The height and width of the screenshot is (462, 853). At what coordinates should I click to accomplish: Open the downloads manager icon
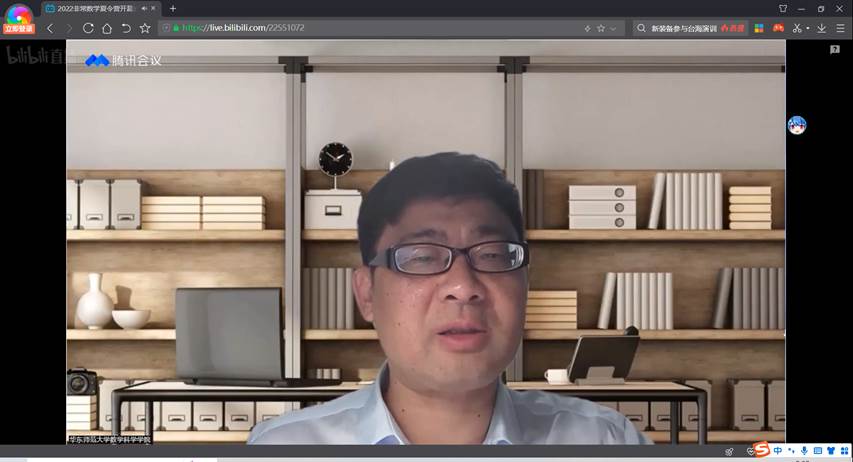pyautogui.click(x=823, y=28)
